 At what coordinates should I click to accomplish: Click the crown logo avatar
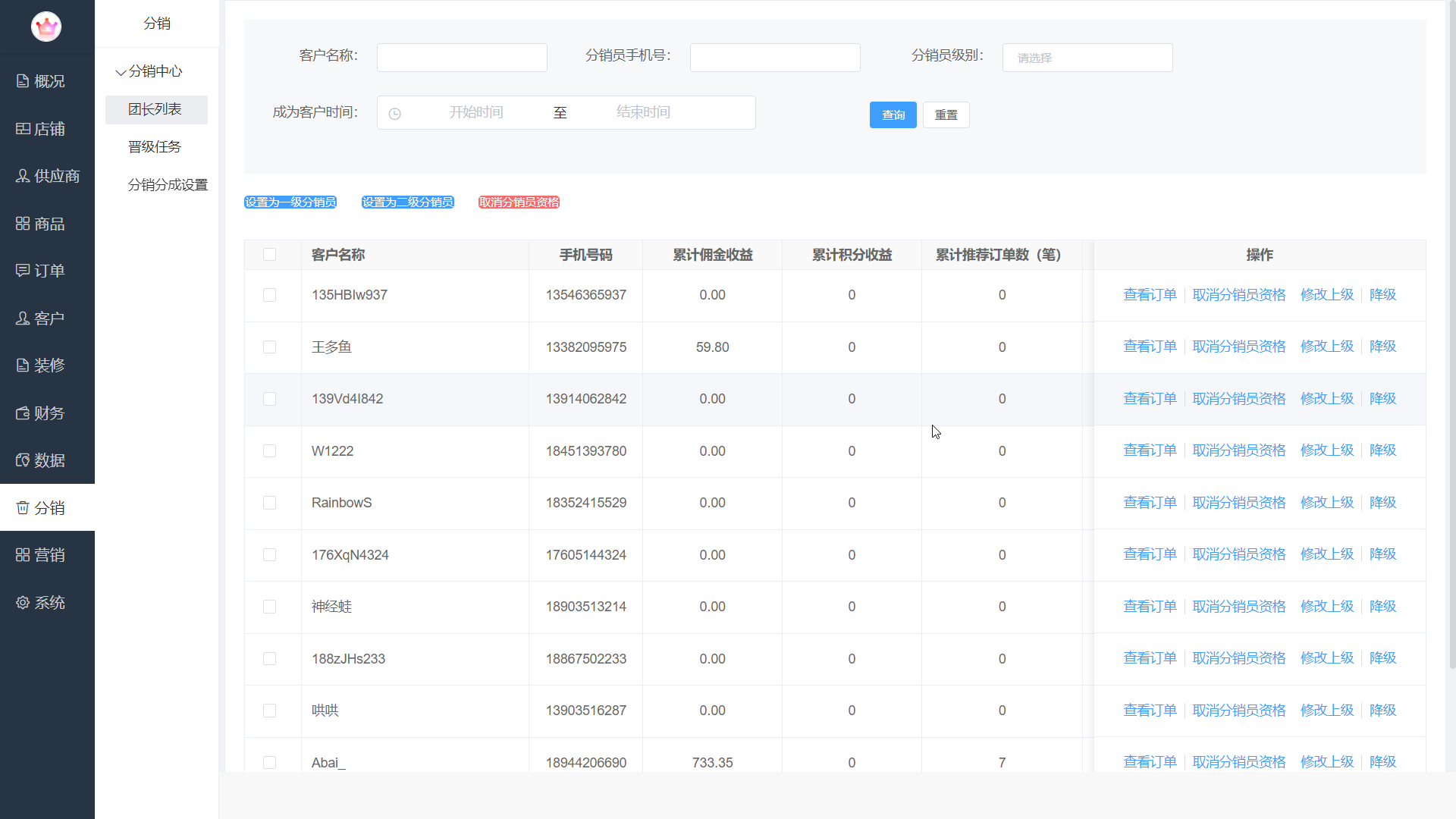[x=46, y=27]
